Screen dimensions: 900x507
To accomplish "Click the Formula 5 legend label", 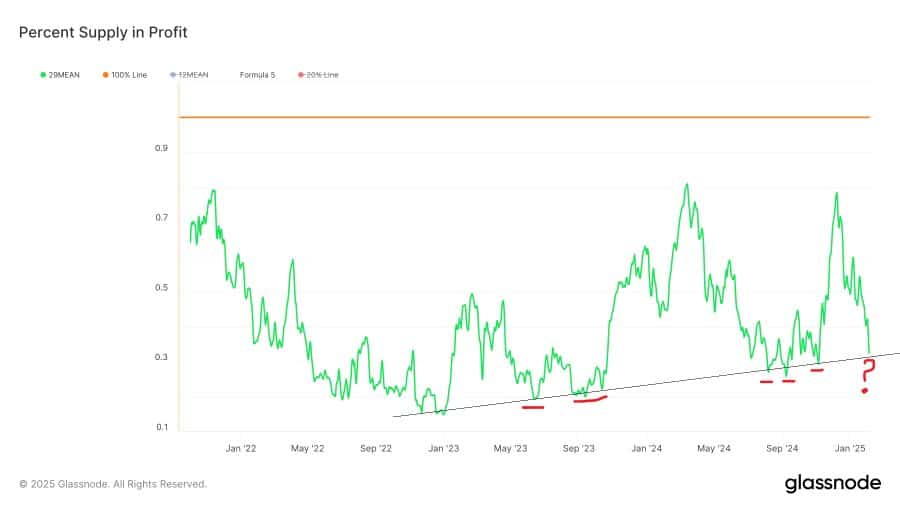I will (257, 75).
